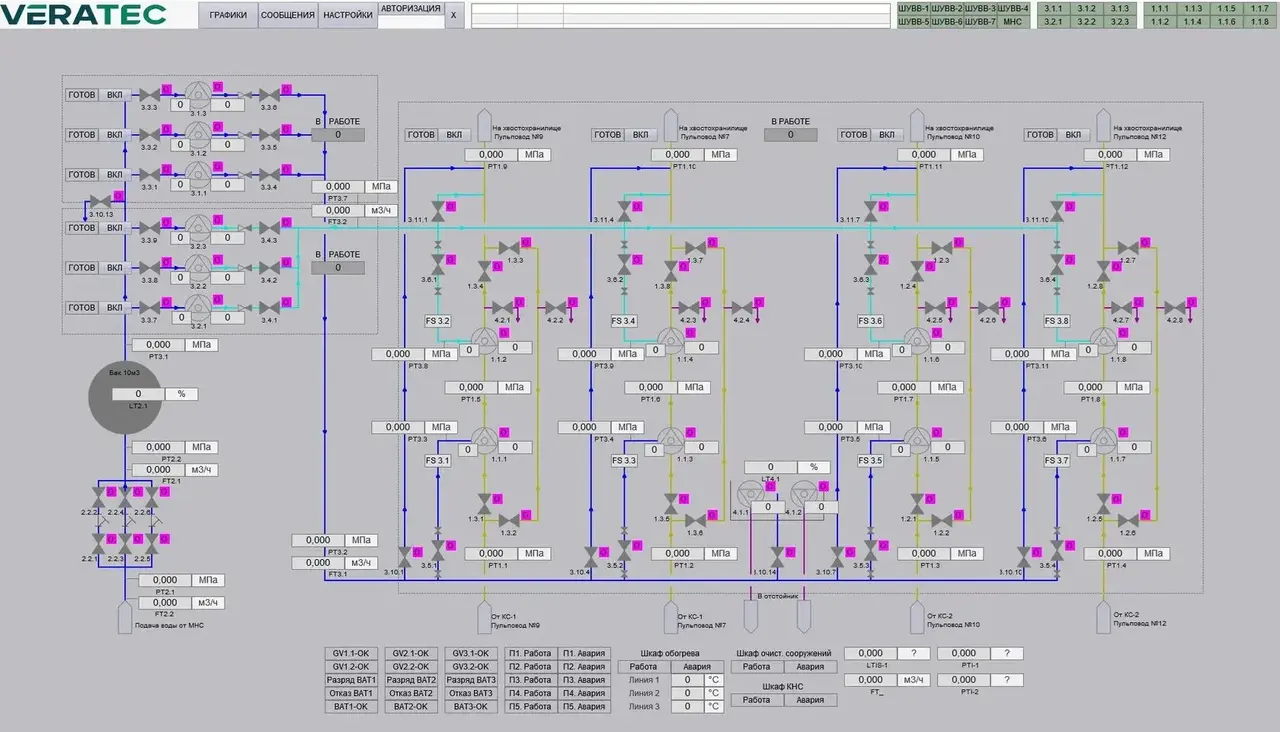Click the GV1.1-OK status indicator
This screenshot has width=1280, height=732.
(349, 653)
